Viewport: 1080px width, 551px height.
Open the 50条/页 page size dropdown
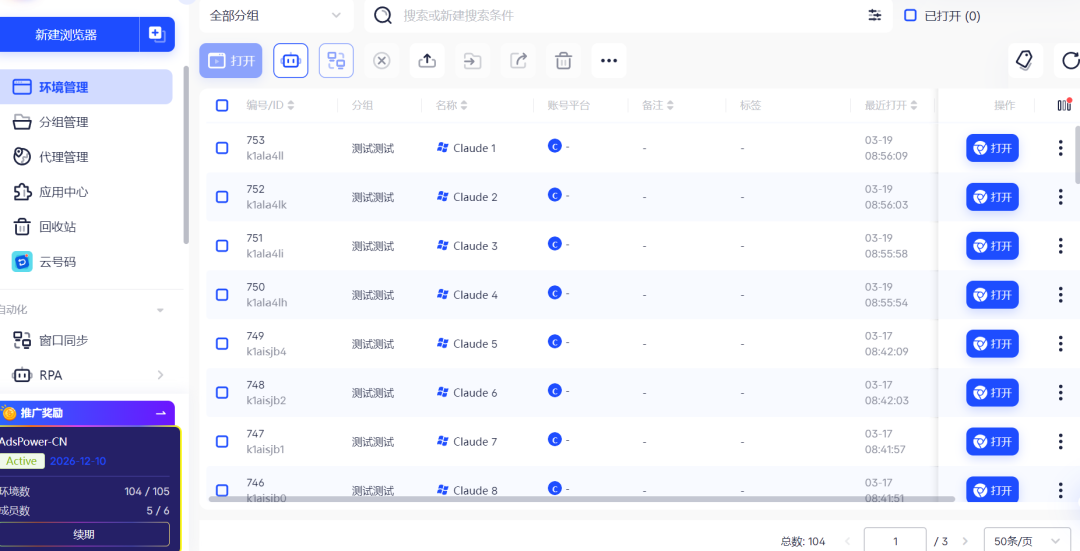point(1027,541)
